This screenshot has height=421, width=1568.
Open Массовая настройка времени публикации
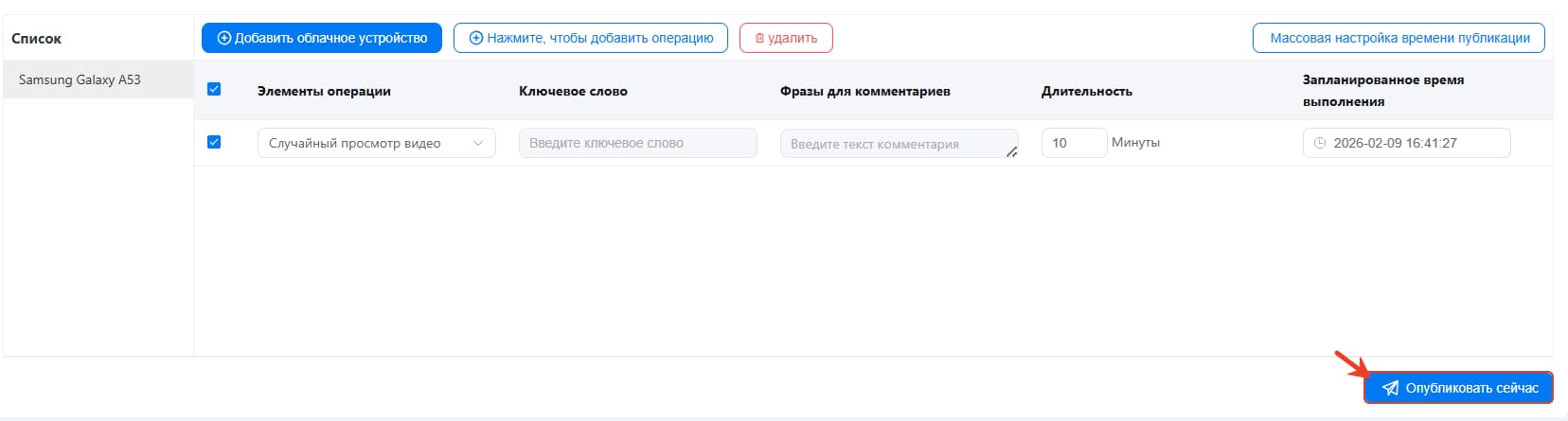tap(1399, 38)
